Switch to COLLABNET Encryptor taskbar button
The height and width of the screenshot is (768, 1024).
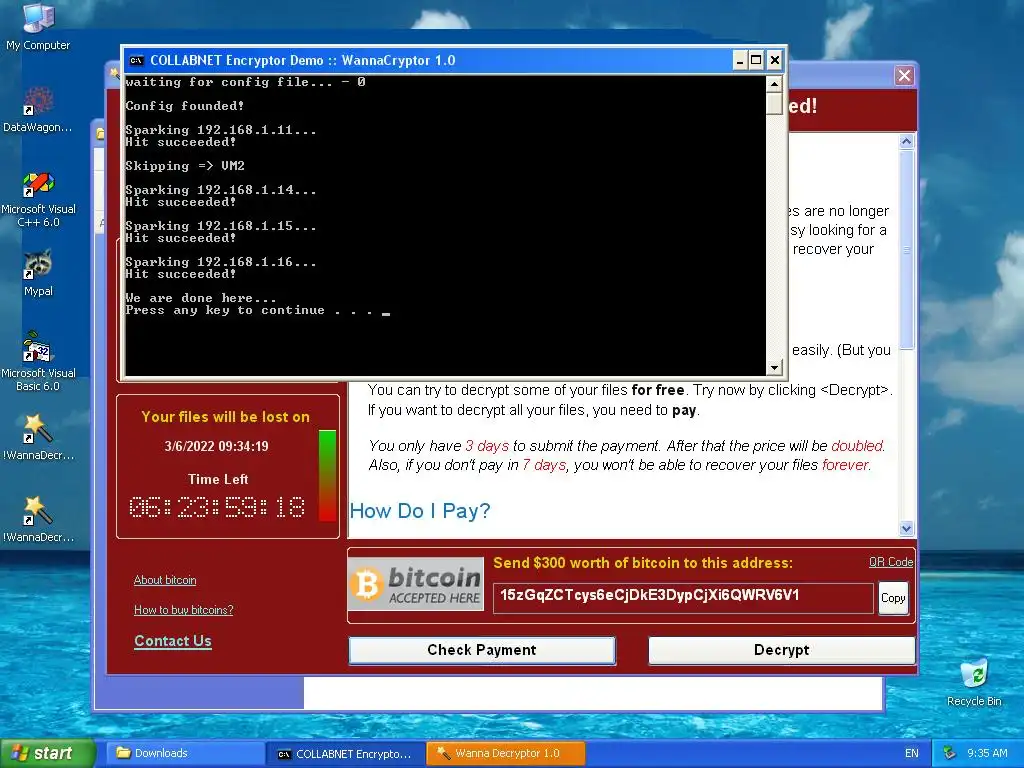345,753
